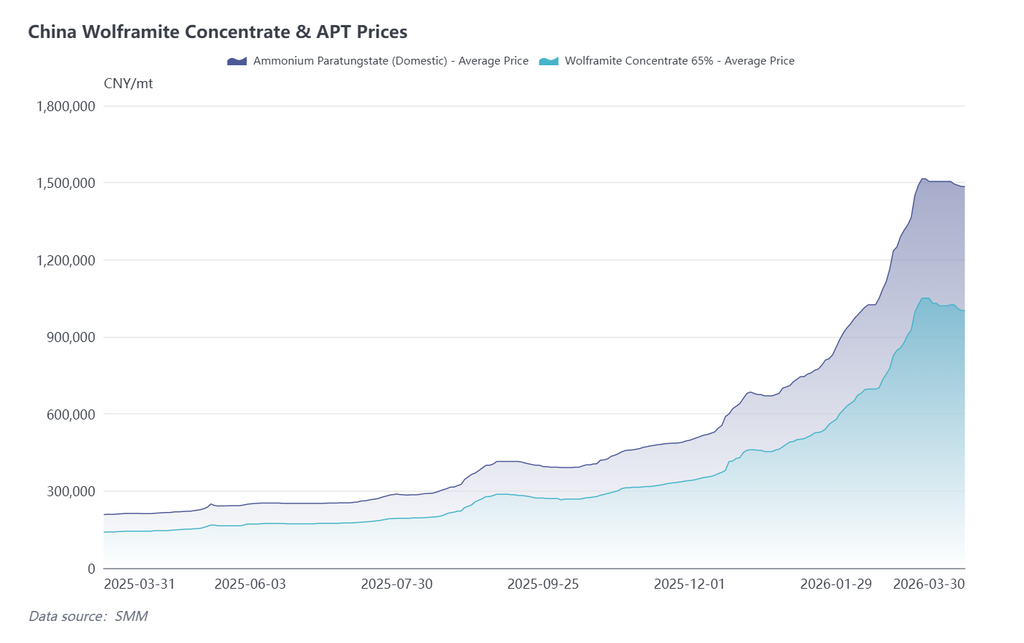
Task: Click the 2025-03-31 date on x-axis
Action: [x=140, y=584]
